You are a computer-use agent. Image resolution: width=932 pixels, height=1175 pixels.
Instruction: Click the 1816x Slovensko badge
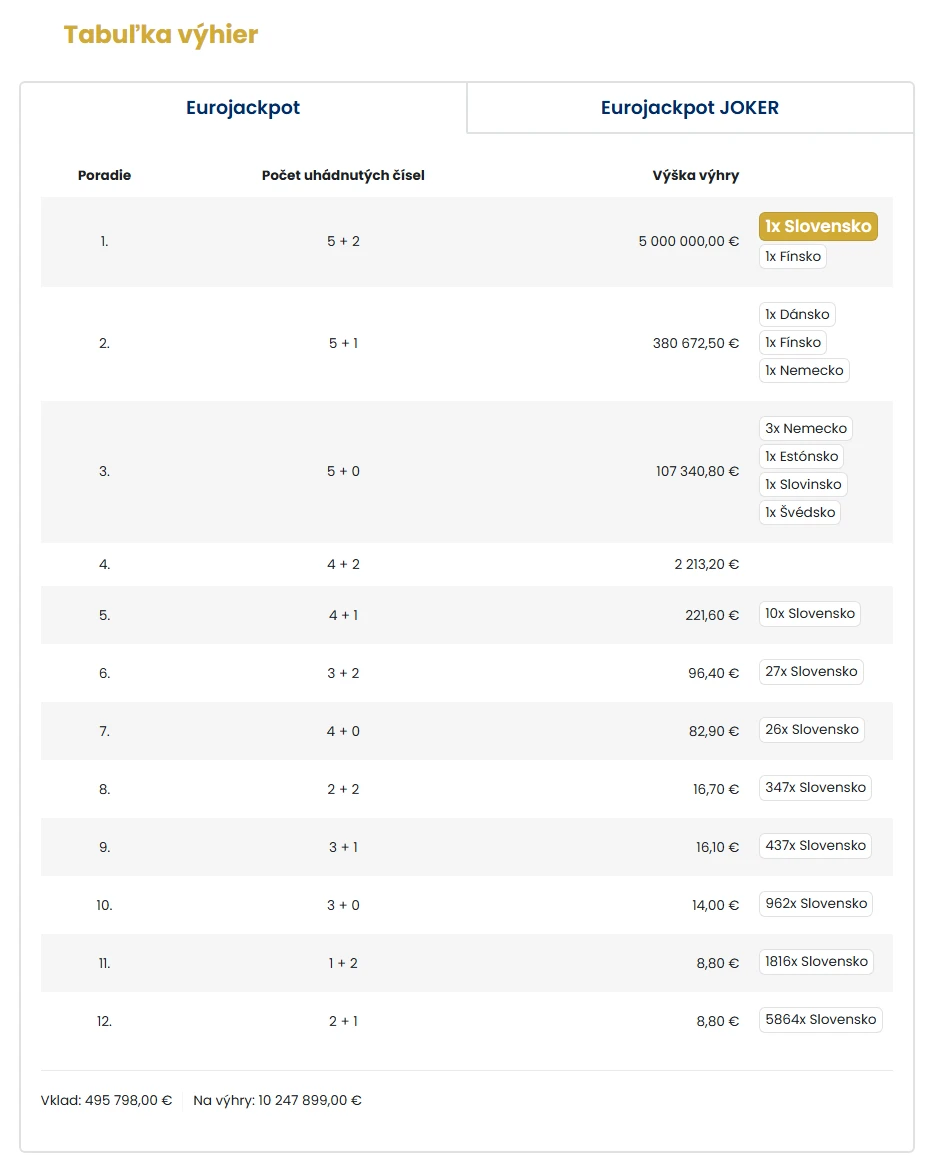tap(816, 962)
